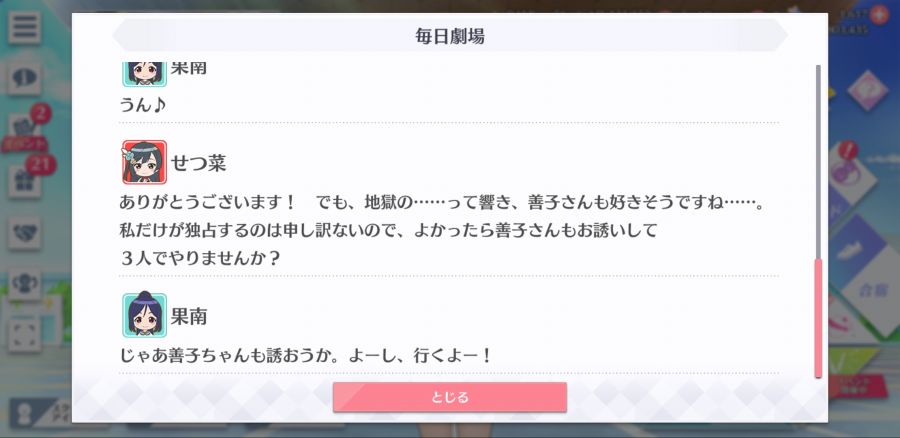Select the せつ菜 speaker name label
The image size is (900, 438).
point(199,163)
